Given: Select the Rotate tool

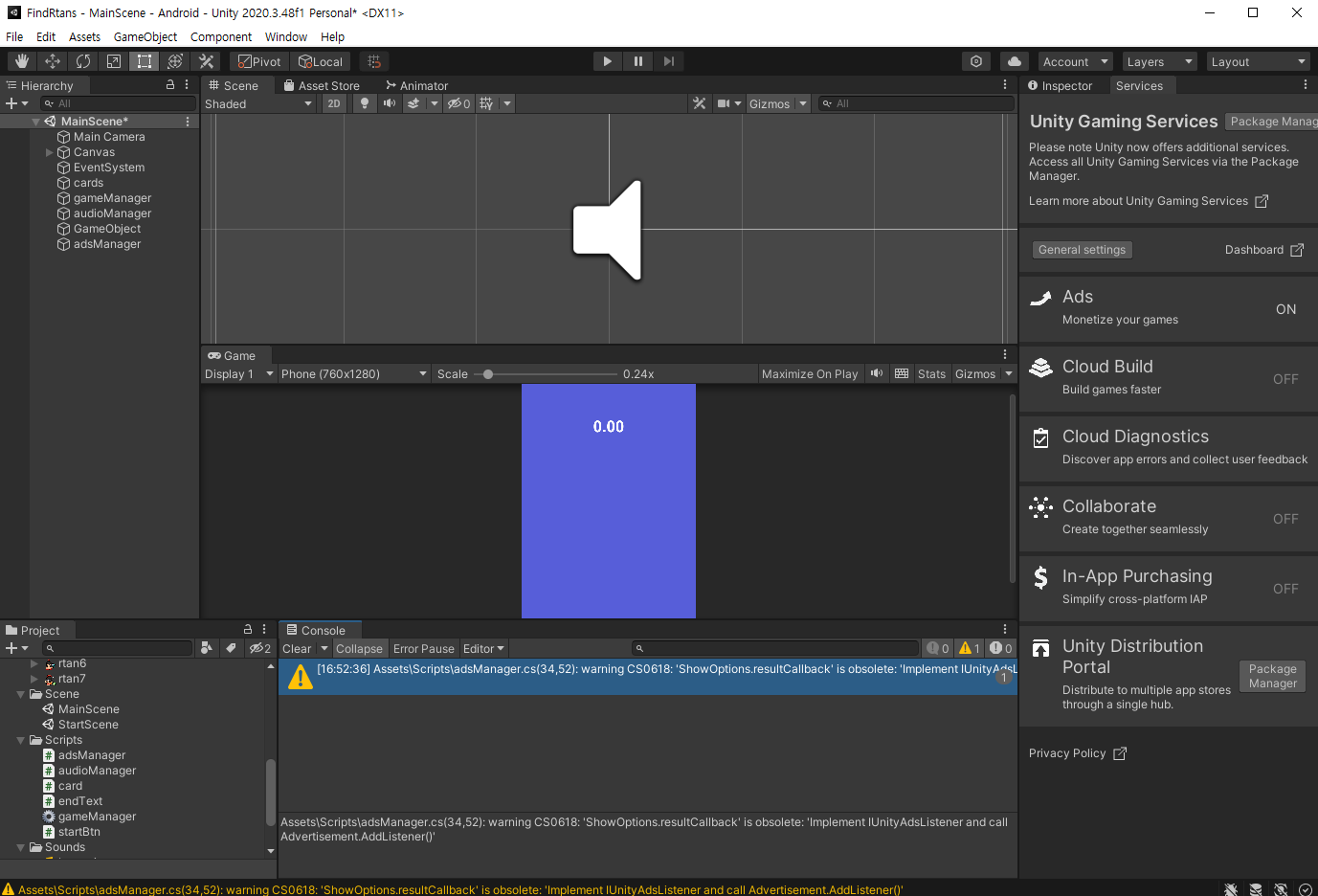Looking at the screenshot, I should (x=83, y=61).
